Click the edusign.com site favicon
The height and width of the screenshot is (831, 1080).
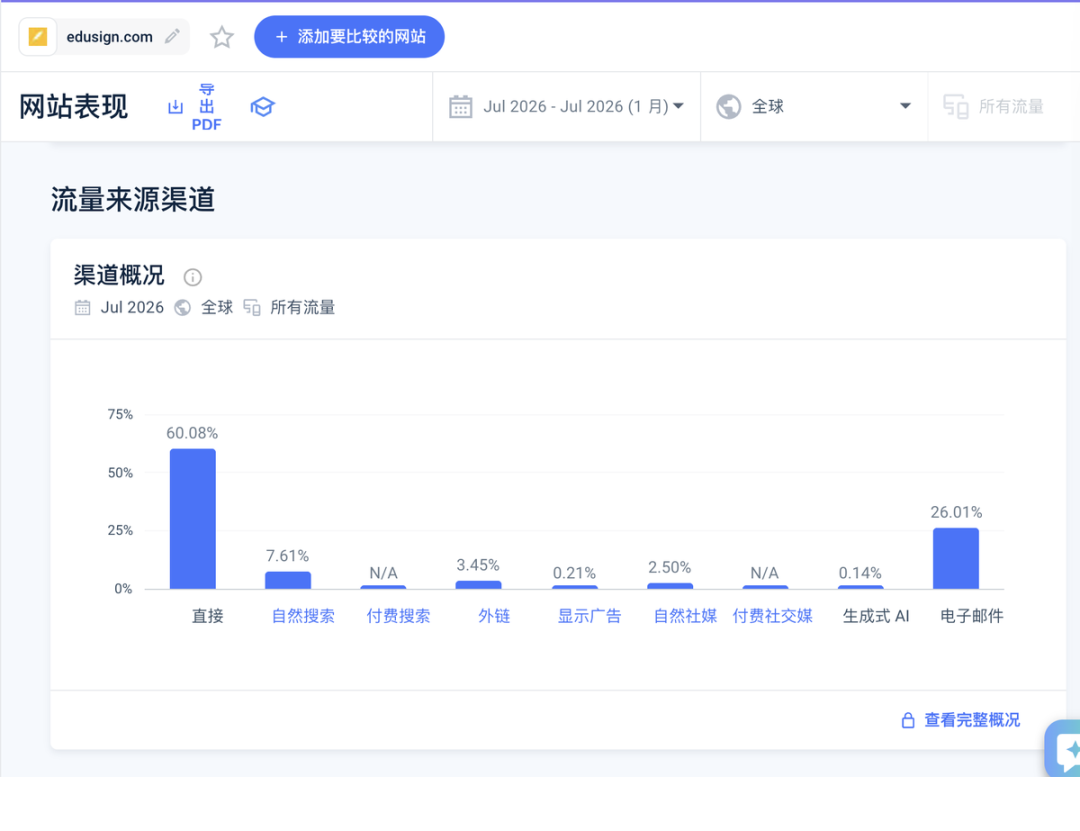point(38,37)
